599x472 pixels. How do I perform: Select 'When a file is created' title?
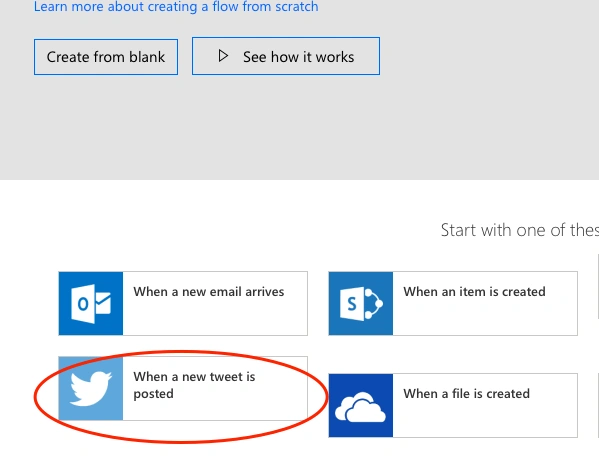[x=466, y=393]
